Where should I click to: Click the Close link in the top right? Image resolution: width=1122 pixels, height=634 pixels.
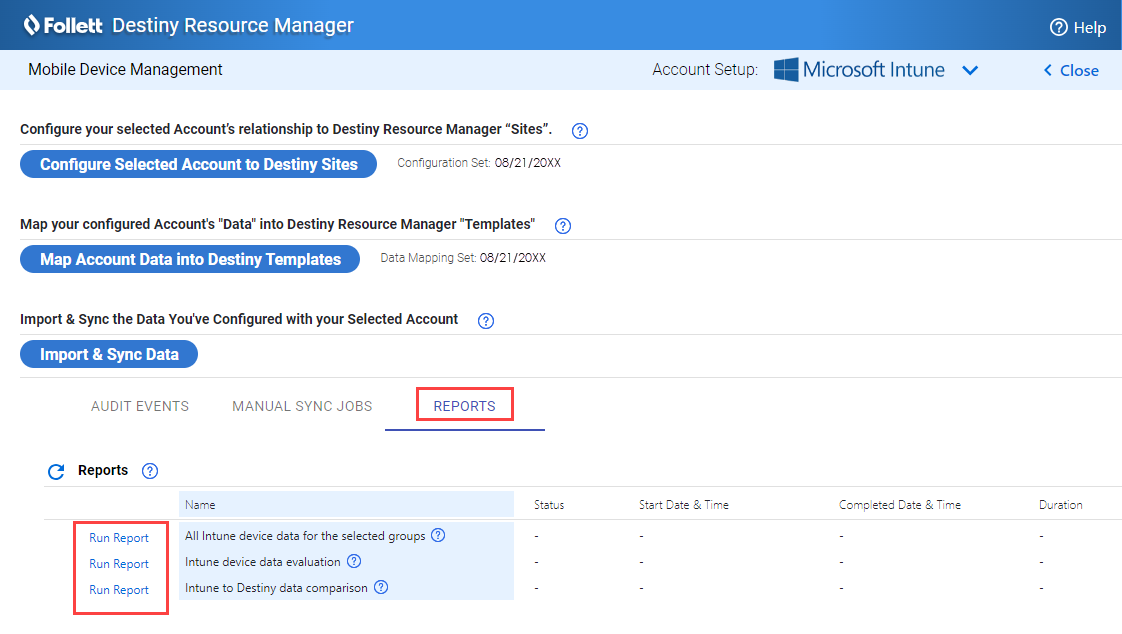tap(1070, 70)
